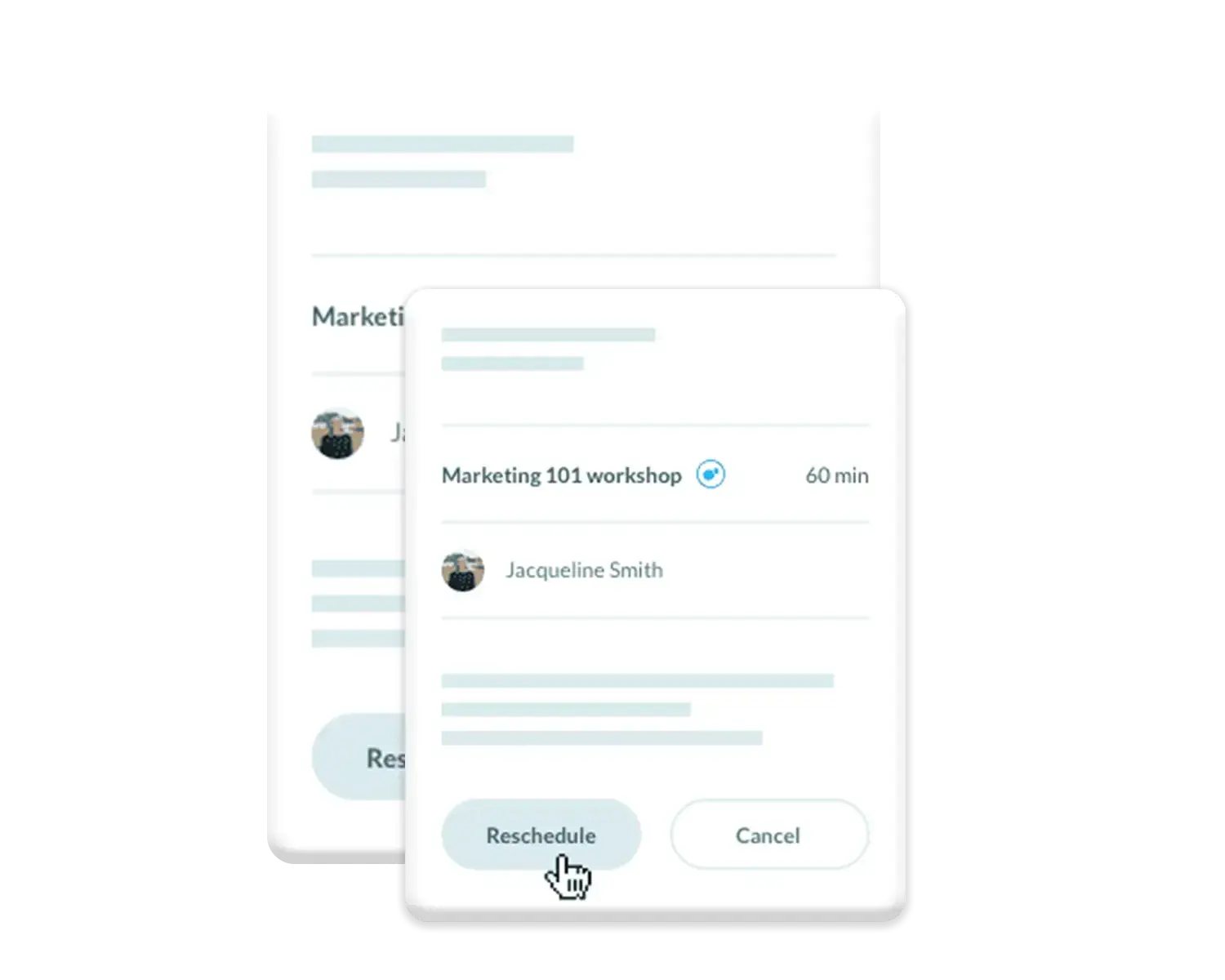Click the shortest description bar above Reschedule
Screen dimensions: 1225x980
[x=566, y=710]
